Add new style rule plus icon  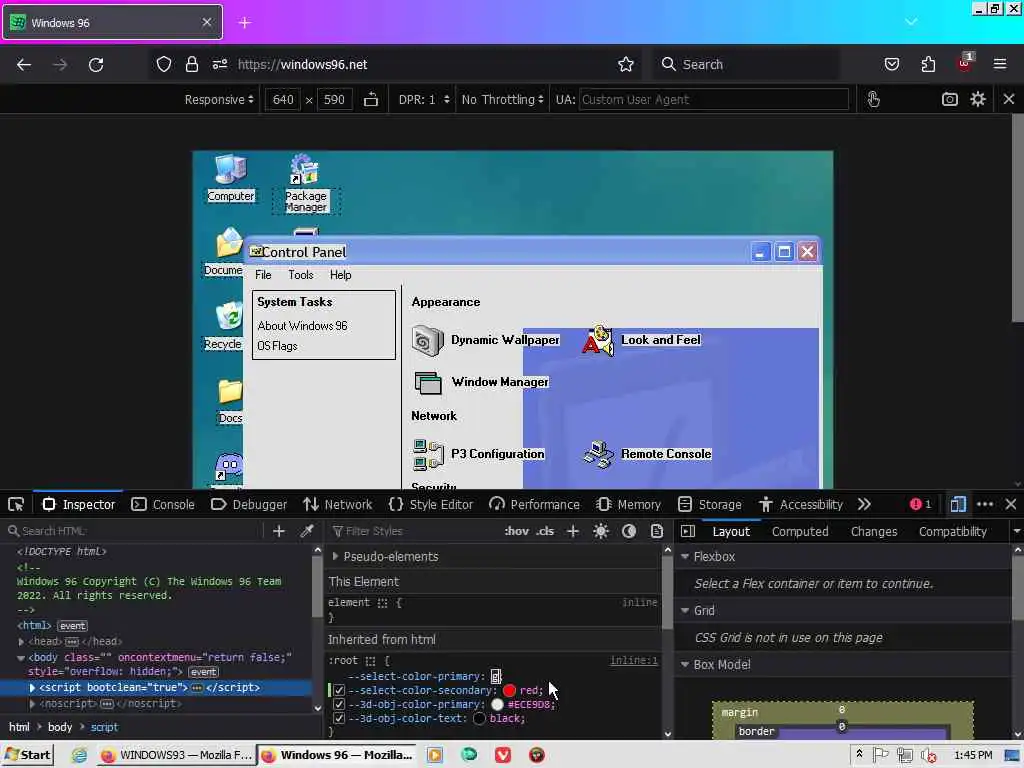coord(573,531)
